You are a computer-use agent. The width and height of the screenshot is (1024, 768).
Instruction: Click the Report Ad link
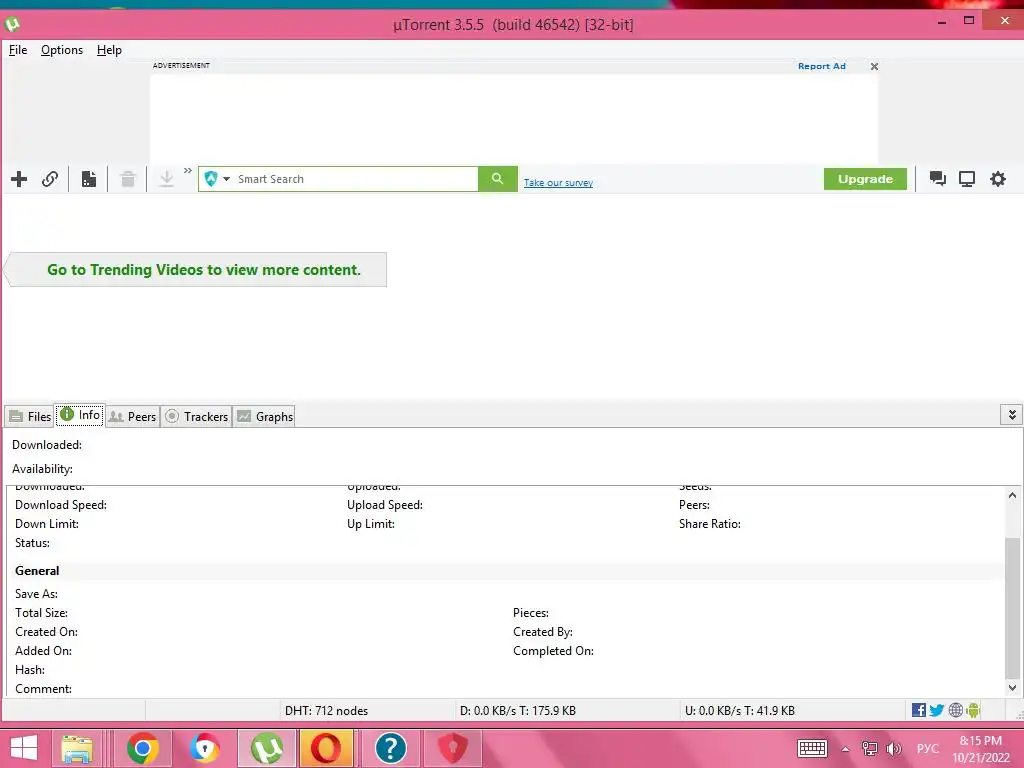coord(822,66)
